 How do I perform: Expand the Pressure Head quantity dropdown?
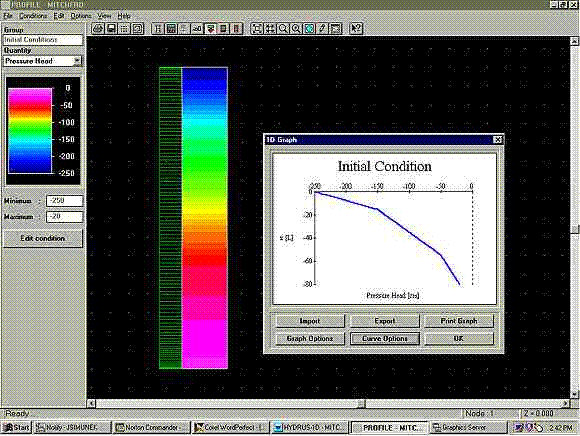(x=77, y=61)
